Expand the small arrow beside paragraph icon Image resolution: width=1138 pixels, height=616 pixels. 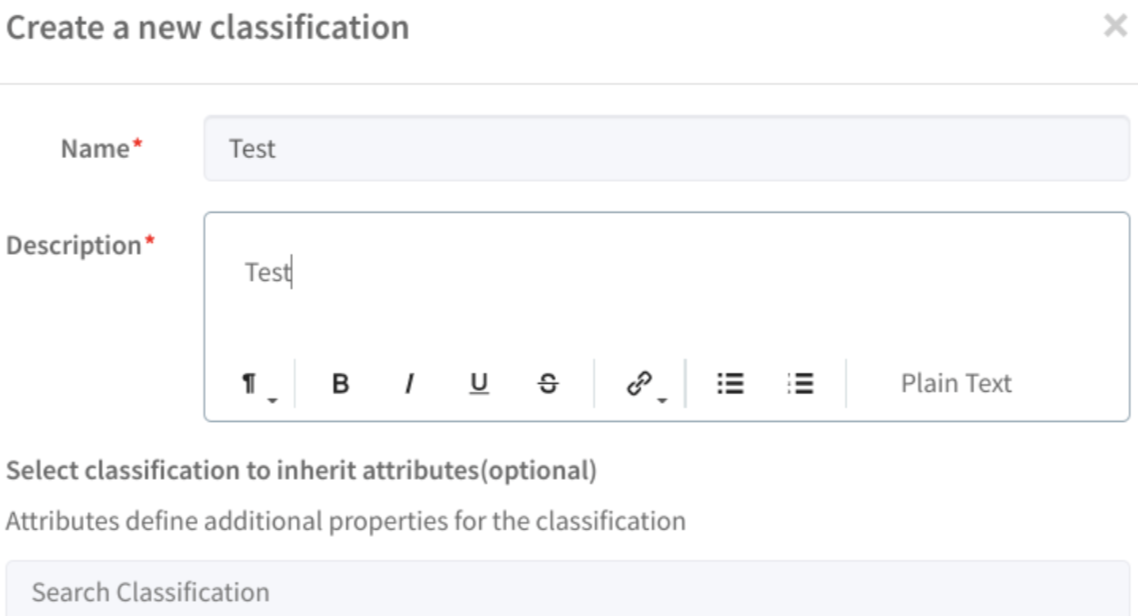click(271, 401)
